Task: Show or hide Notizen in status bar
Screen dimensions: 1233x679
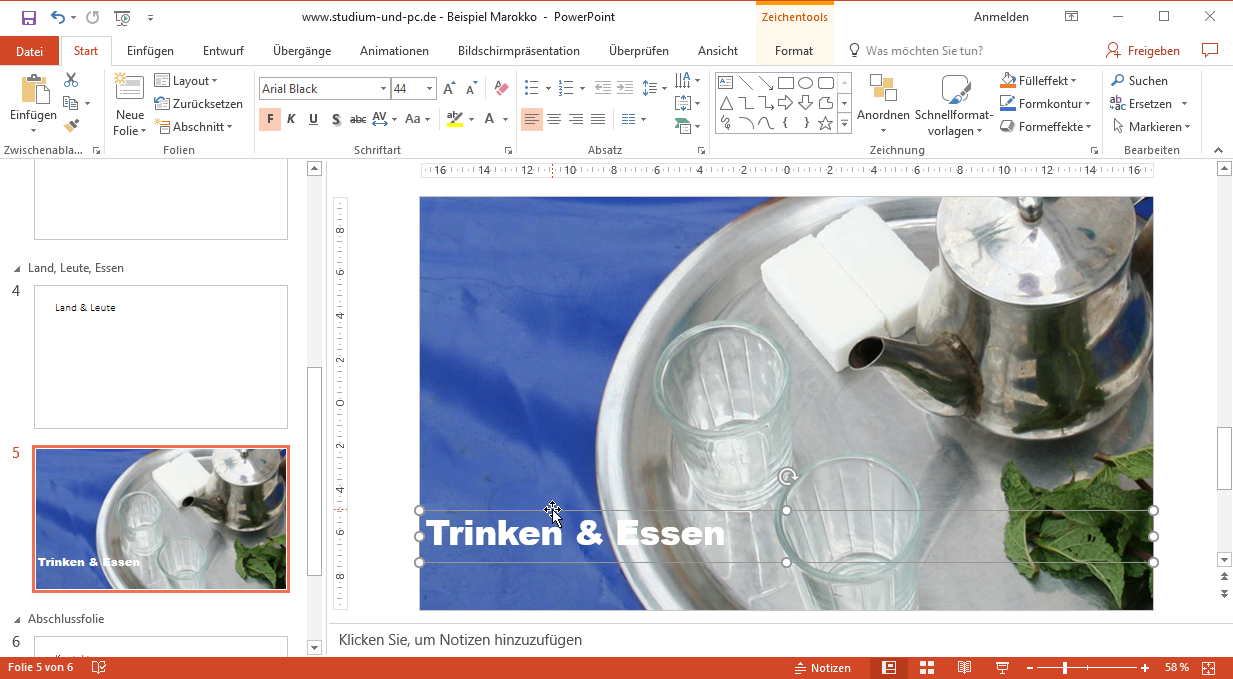Action: coord(823,668)
